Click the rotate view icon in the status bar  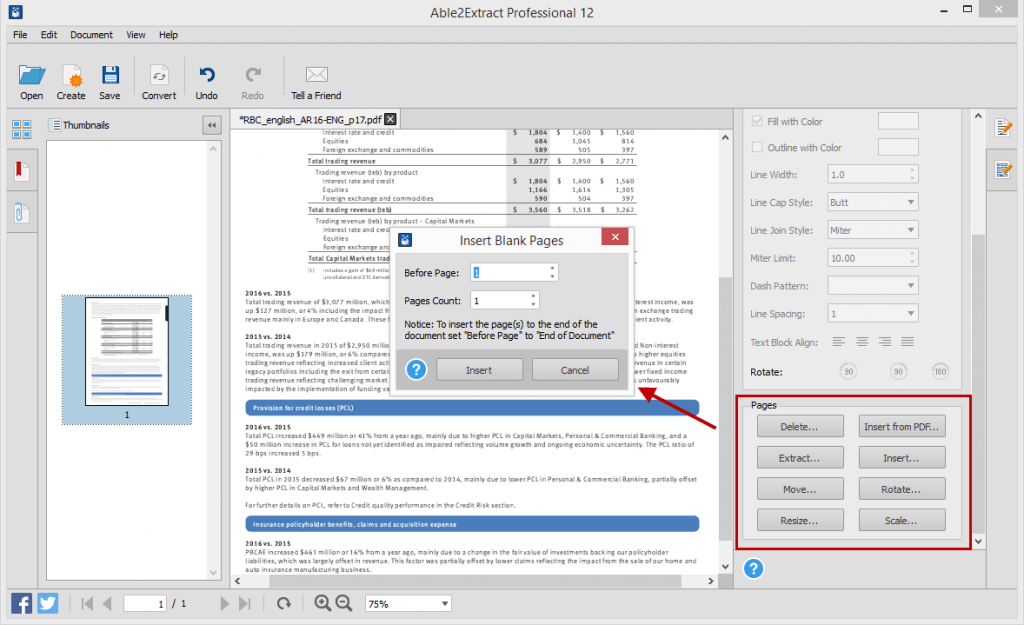285,603
